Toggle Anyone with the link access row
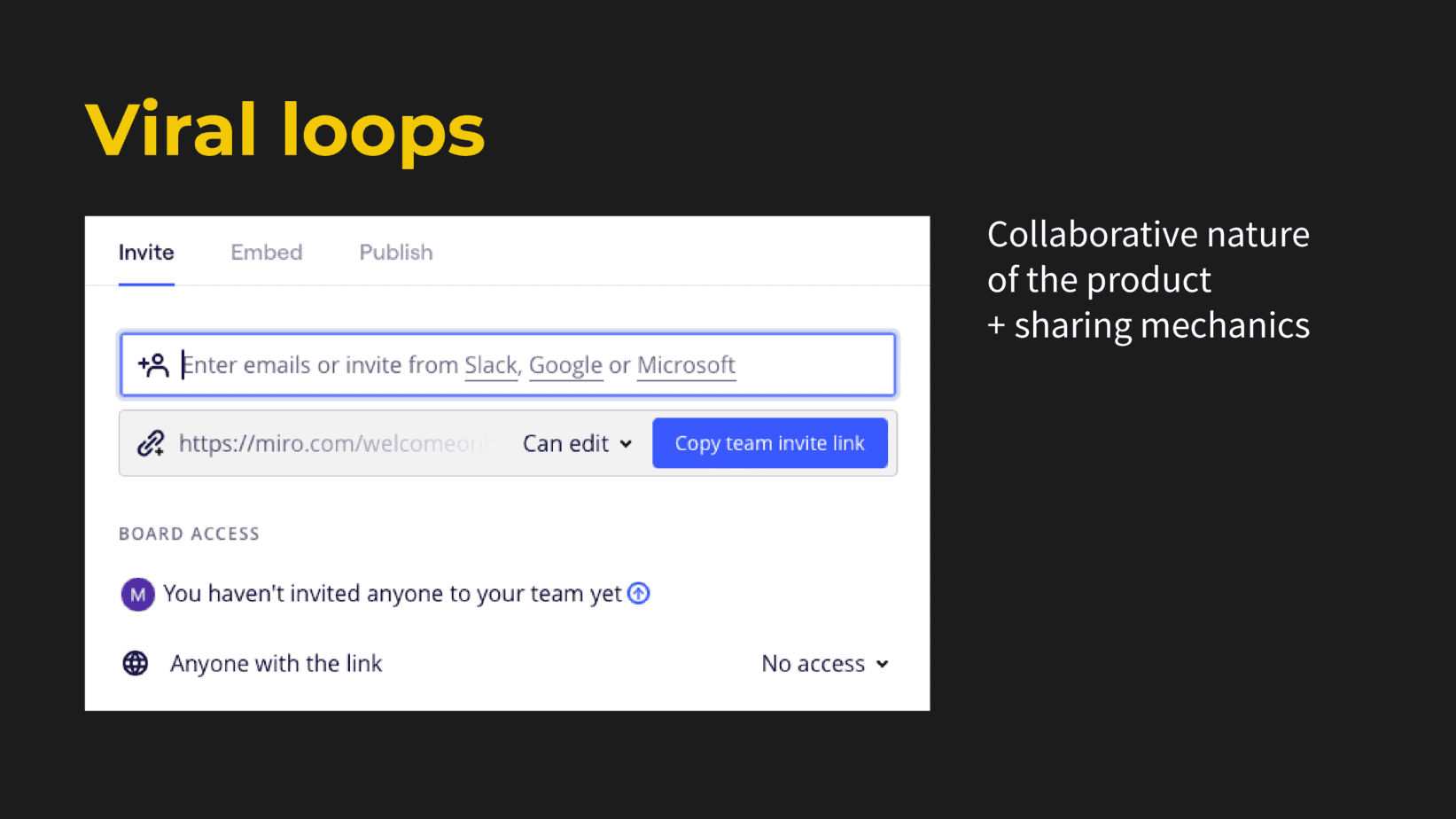Image resolution: width=1456 pixels, height=819 pixels. tap(276, 663)
